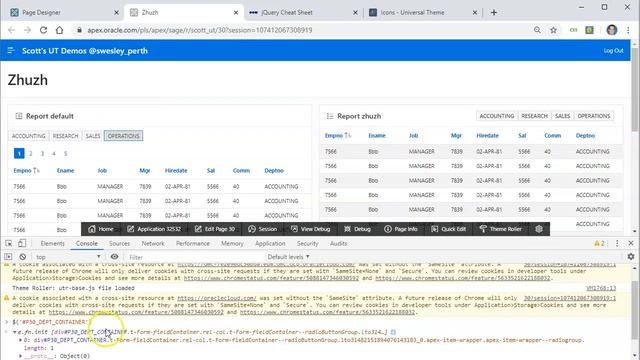Open the Performance DevTools tab
This screenshot has height=360, width=640.
pos(193,243)
